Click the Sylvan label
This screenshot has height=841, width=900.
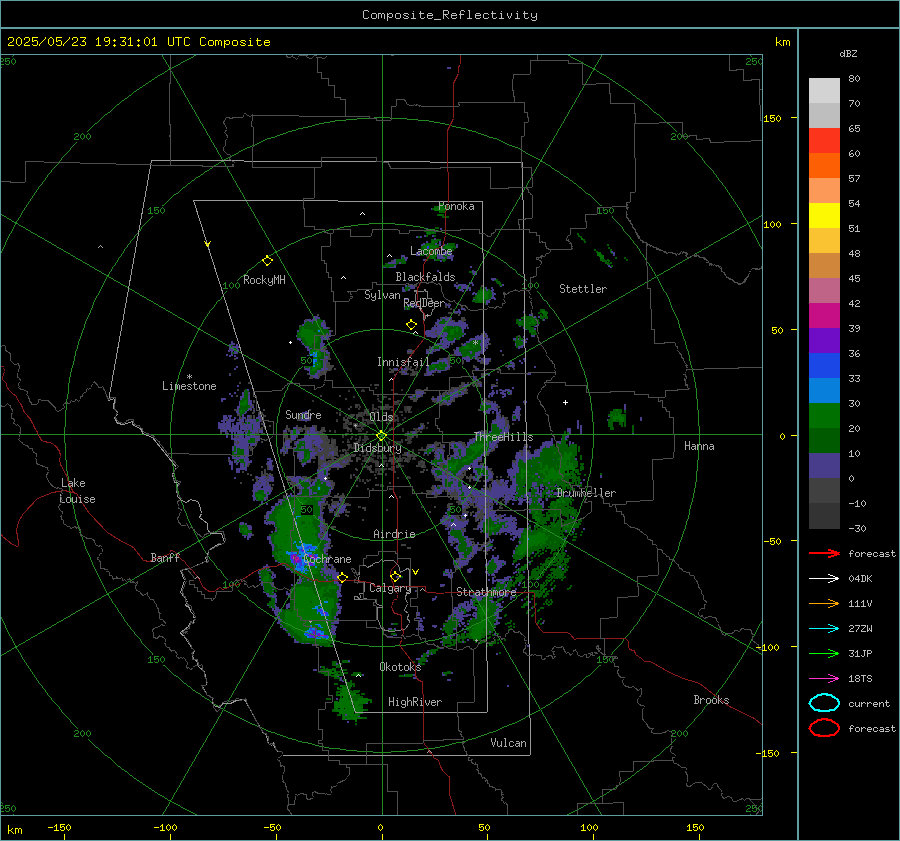tap(382, 296)
